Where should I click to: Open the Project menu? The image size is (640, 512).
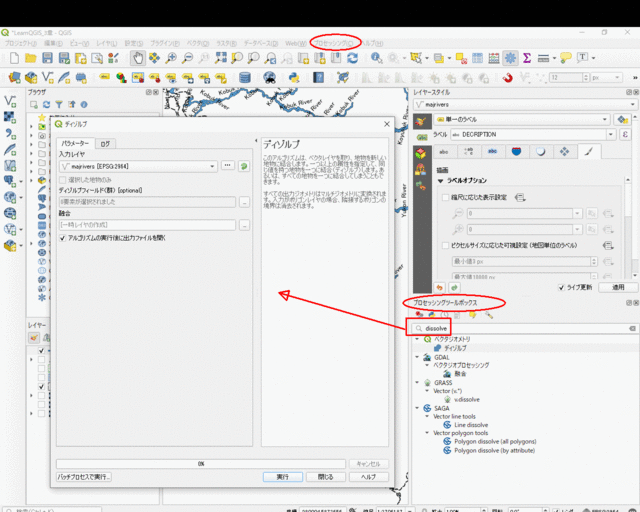point(20,43)
